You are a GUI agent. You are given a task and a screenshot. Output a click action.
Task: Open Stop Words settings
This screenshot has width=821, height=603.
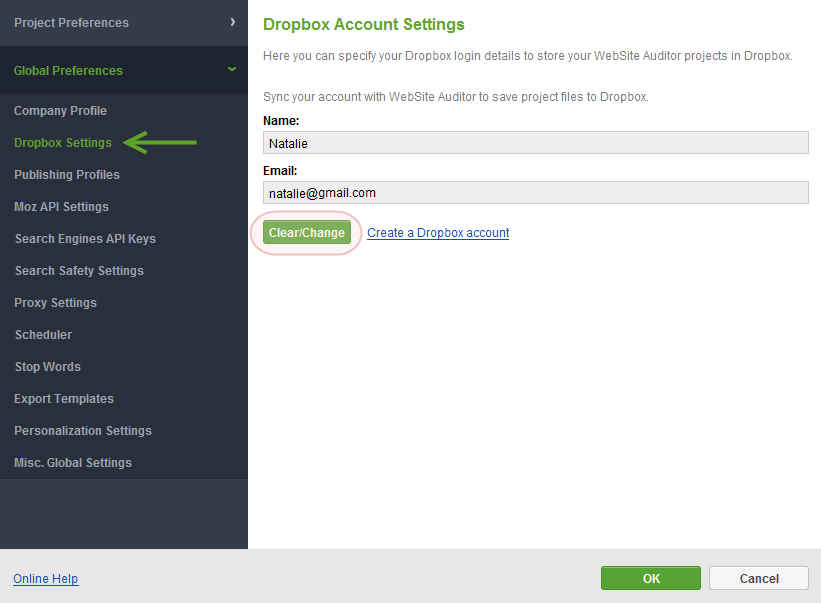48,366
